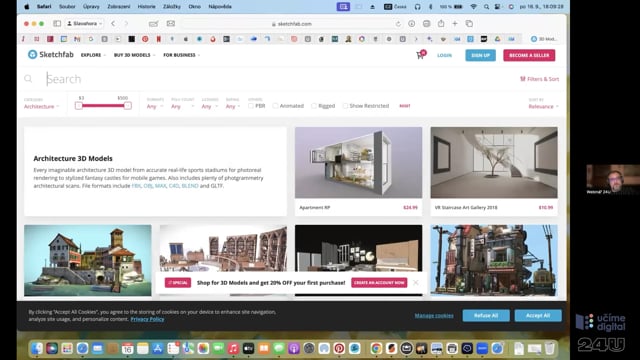Click the Wi-Fi status icon
This screenshot has height=360, width=640.
(473, 7)
